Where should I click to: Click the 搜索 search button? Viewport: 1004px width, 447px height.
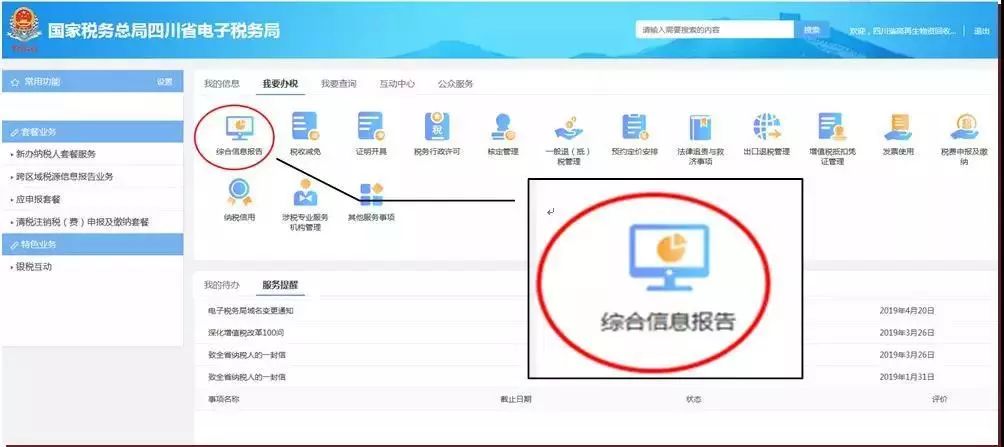(x=811, y=30)
